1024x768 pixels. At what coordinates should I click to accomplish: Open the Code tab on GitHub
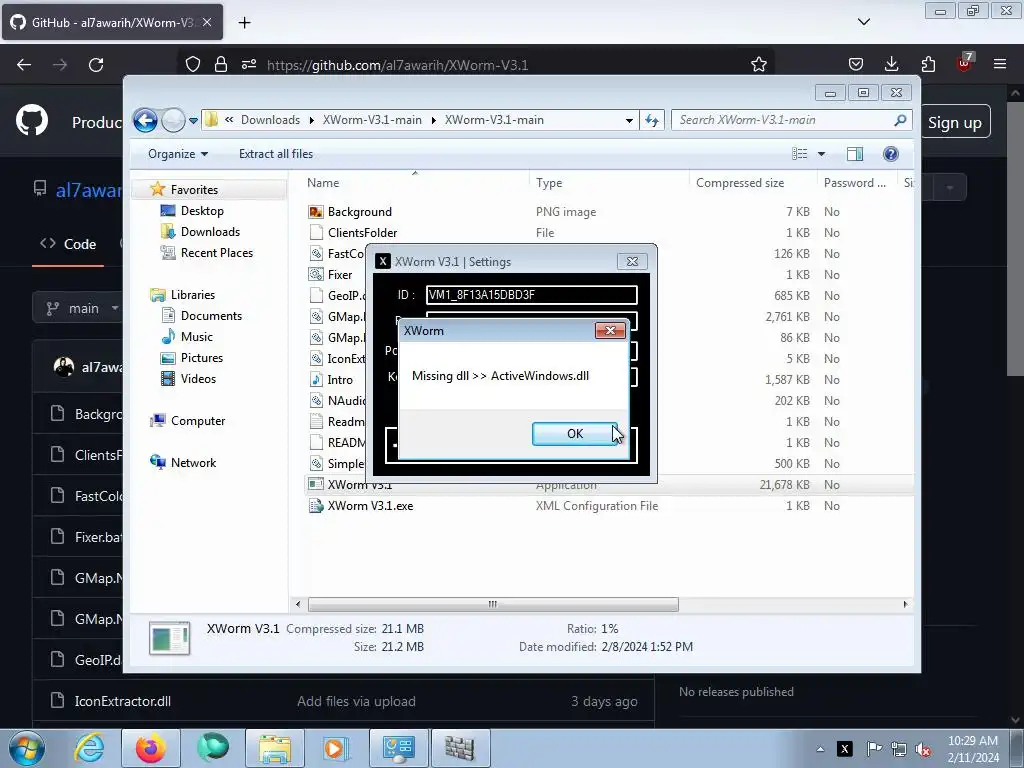pos(68,244)
